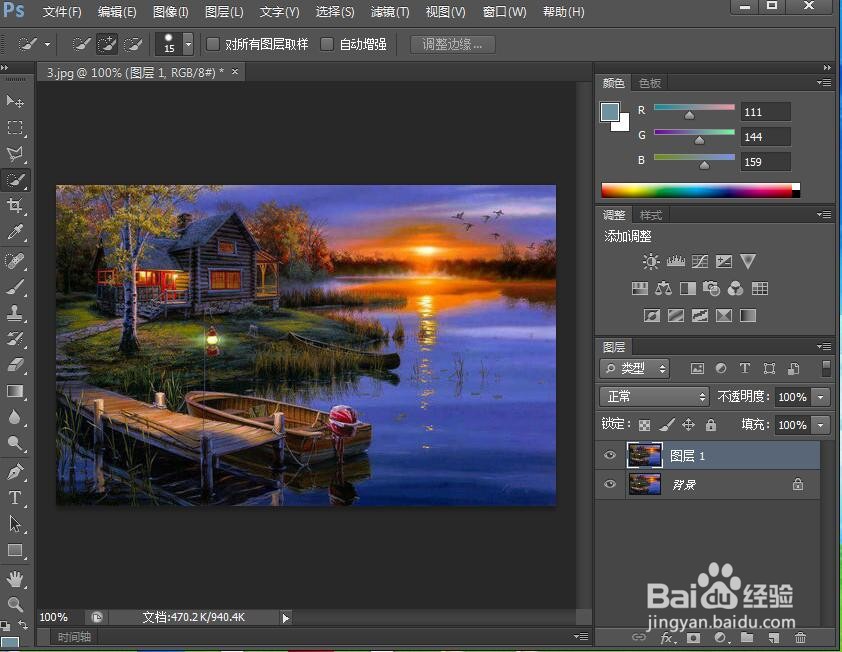Select the Hand tool
Screen dimensions: 842x652
coord(14,579)
